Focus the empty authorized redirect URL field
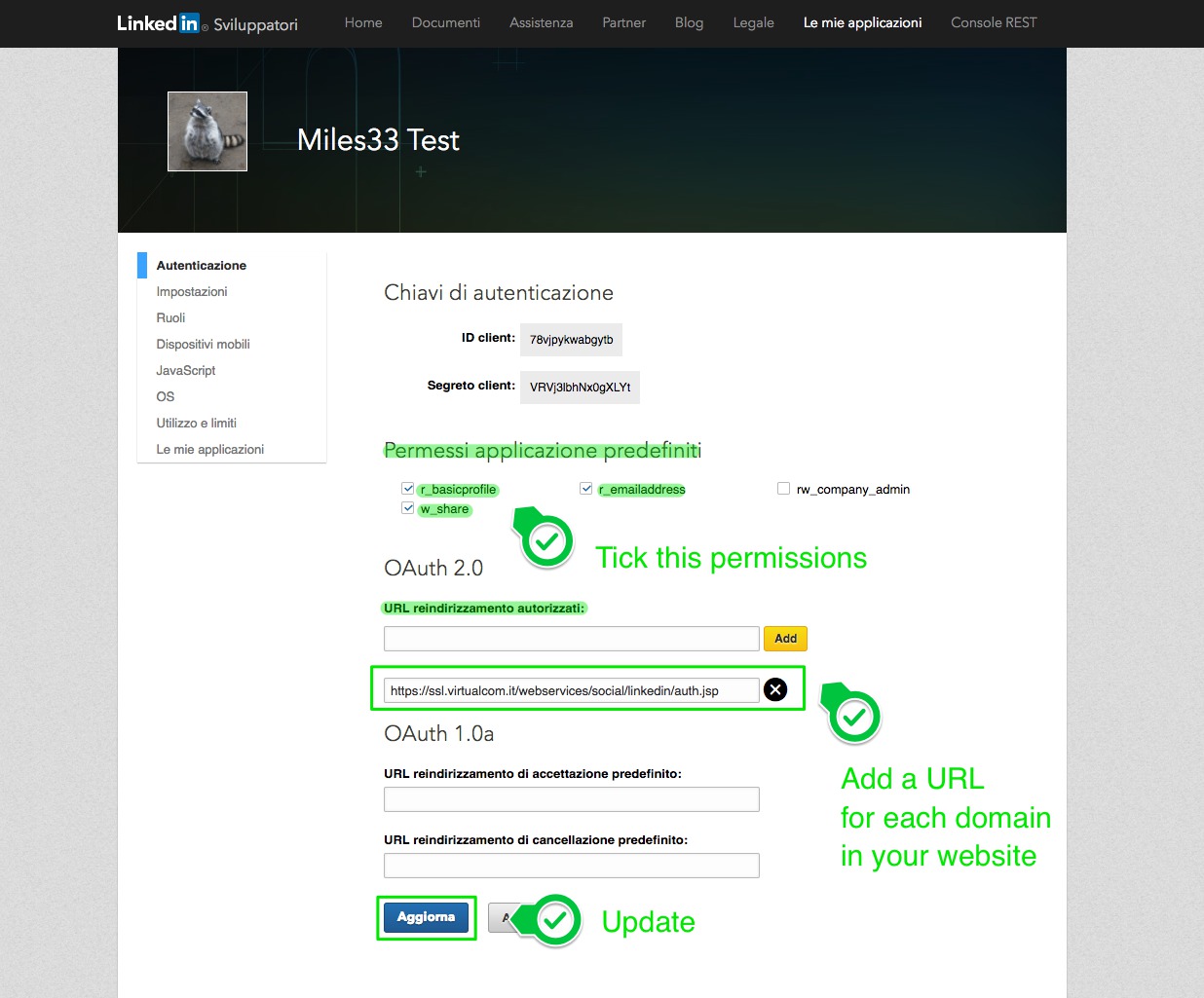The image size is (1204, 998). [x=571, y=639]
